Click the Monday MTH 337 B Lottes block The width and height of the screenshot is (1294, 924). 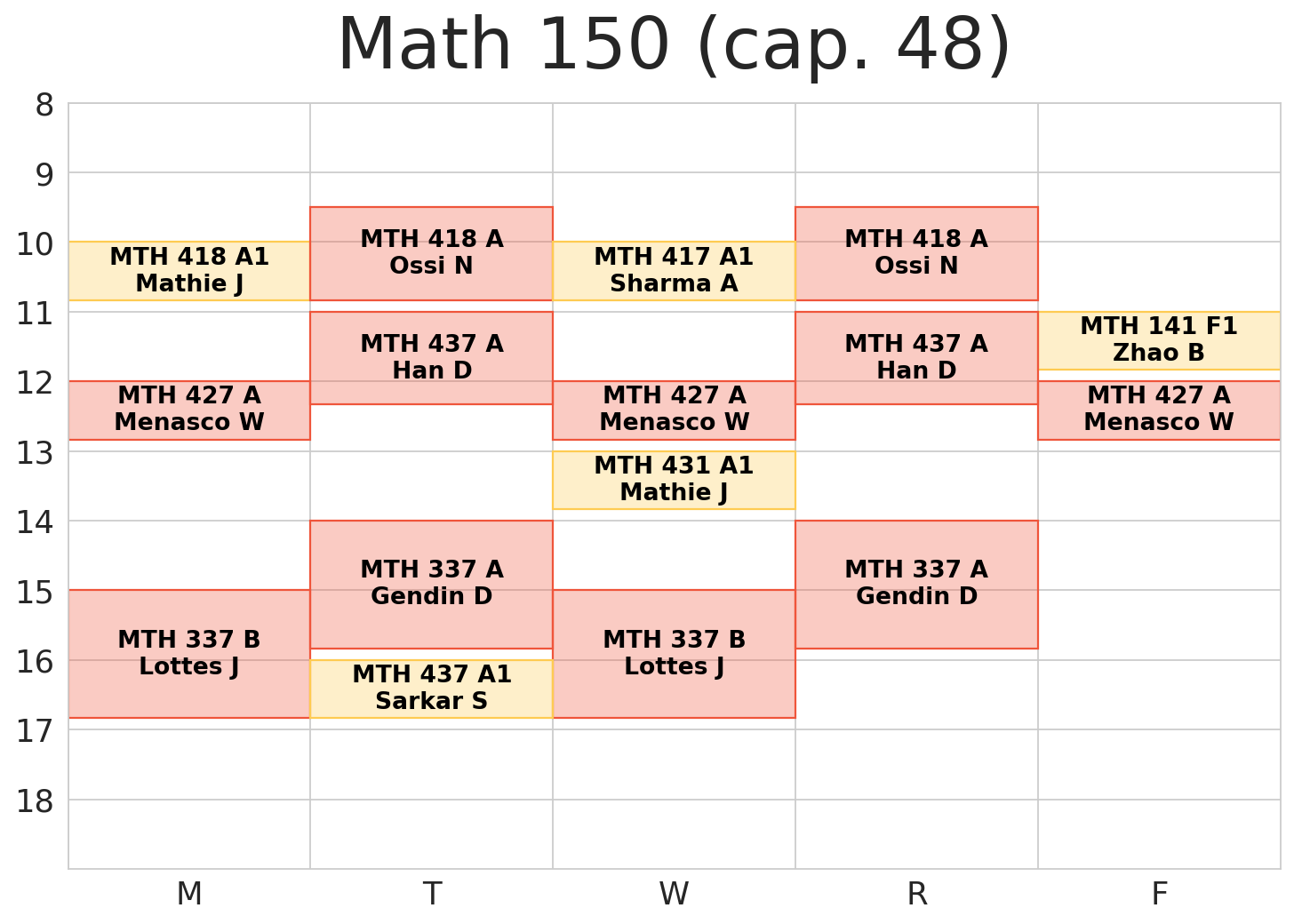click(x=189, y=653)
